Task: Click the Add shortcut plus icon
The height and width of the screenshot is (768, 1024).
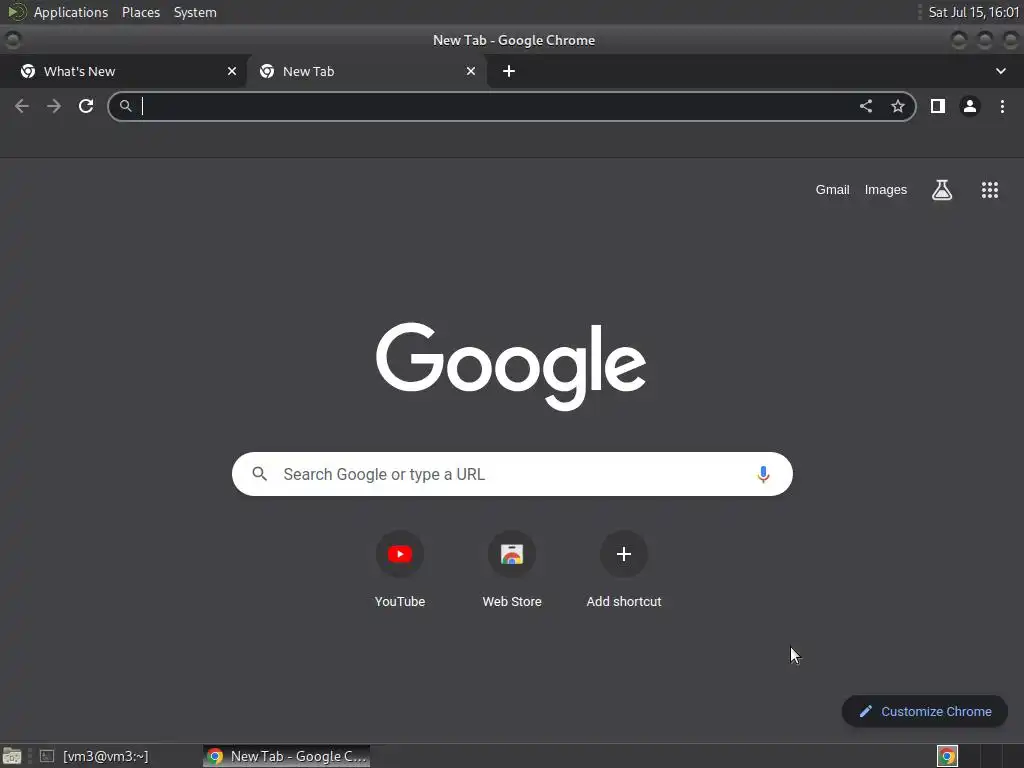Action: pos(624,554)
